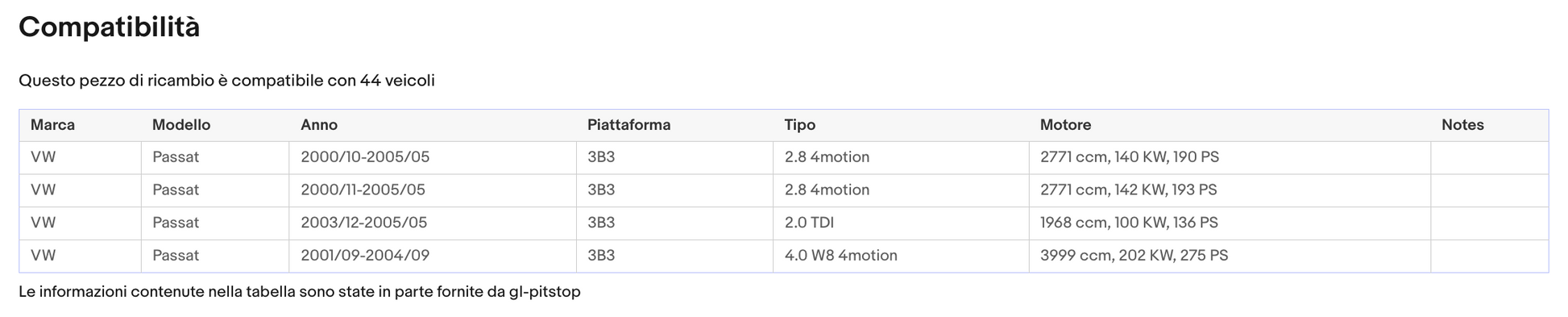This screenshot has height=317, width=1568.
Task: Click the Notes column header
Action: click(1489, 125)
